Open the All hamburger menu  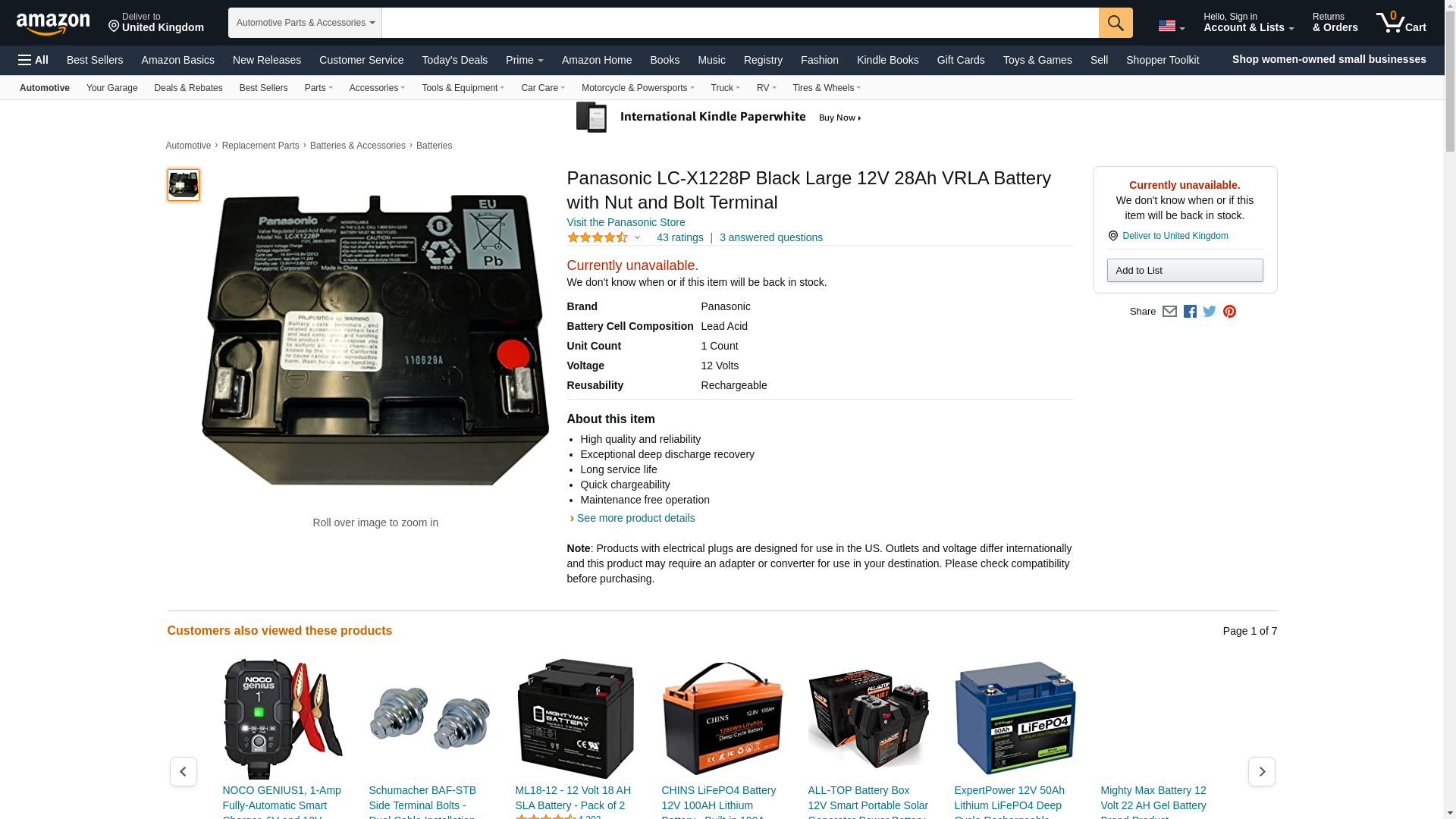pos(33,60)
